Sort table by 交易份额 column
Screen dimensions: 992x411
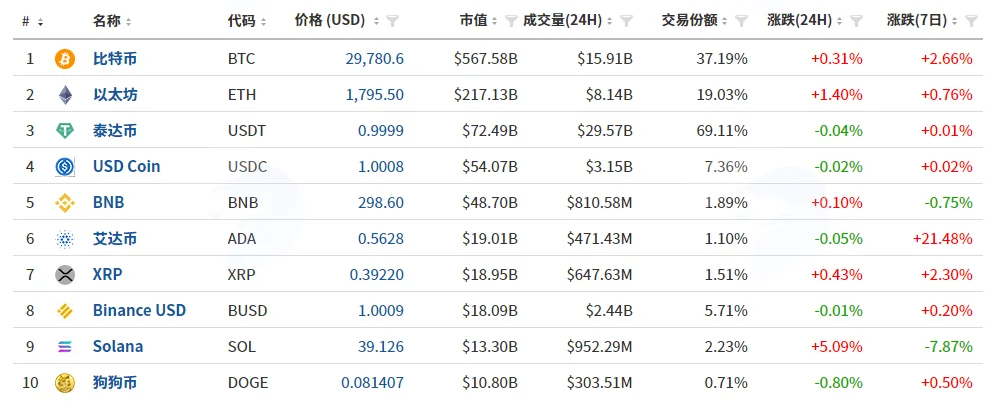click(726, 21)
